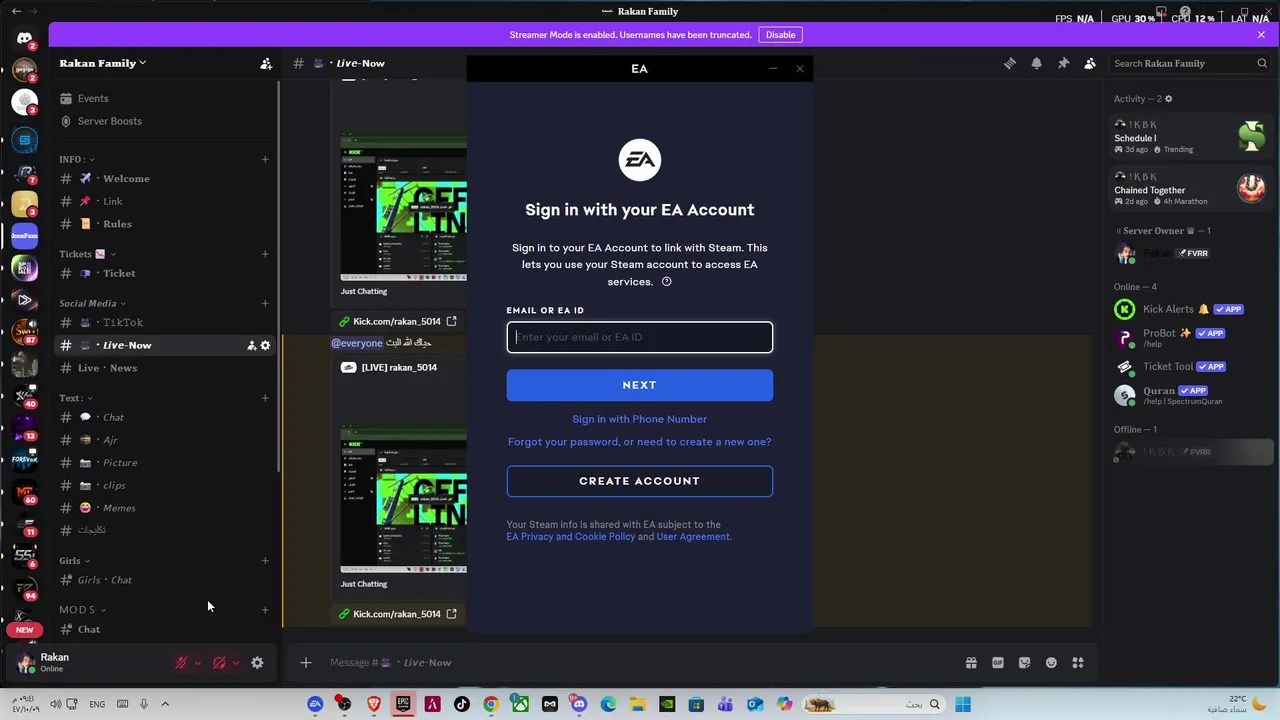Add a channel to Social Media category
Screen dimensions: 1280x720
pos(265,303)
